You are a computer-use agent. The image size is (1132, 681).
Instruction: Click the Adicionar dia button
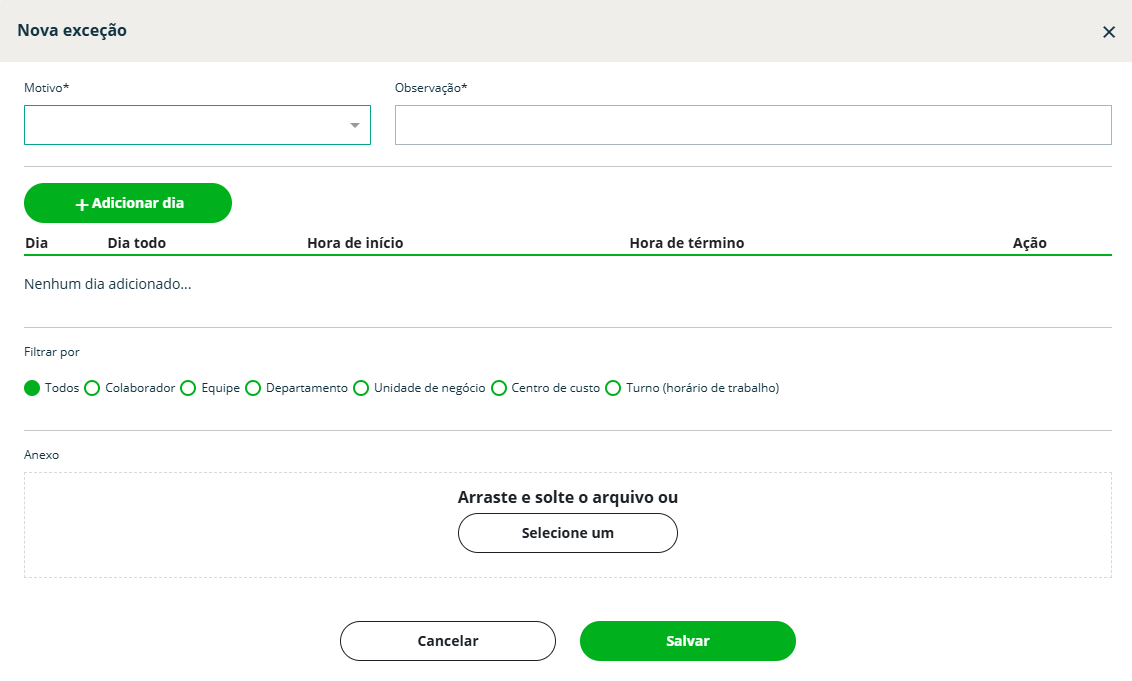[128, 203]
